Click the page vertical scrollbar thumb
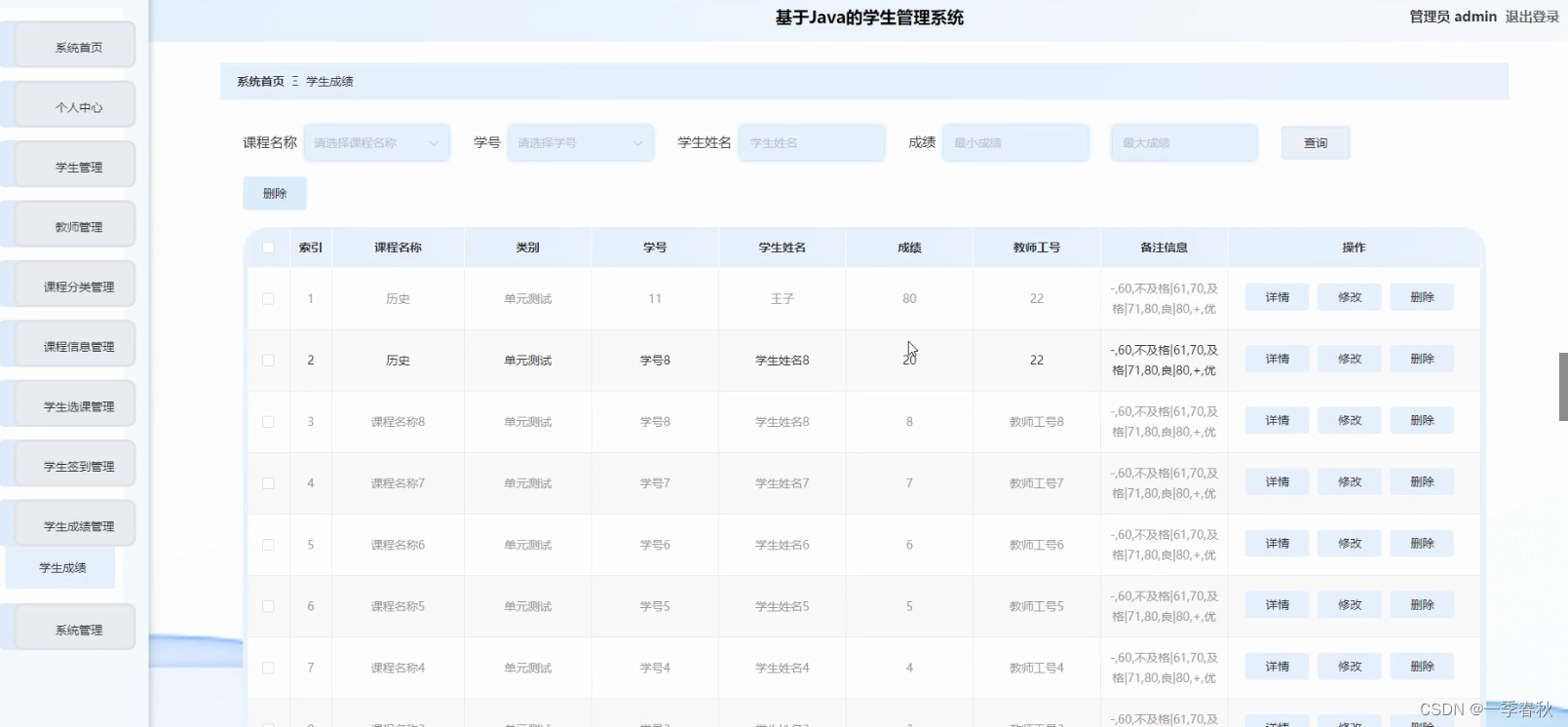1568x727 pixels. click(1563, 386)
